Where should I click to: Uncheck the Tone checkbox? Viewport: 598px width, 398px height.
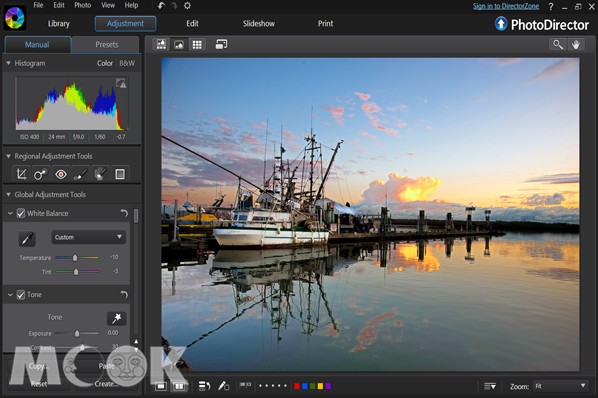pyautogui.click(x=21, y=295)
